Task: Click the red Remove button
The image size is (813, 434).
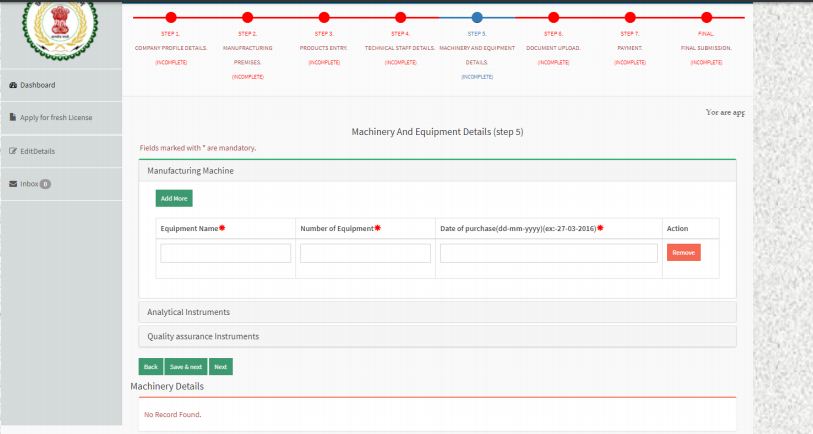Action: click(x=683, y=253)
